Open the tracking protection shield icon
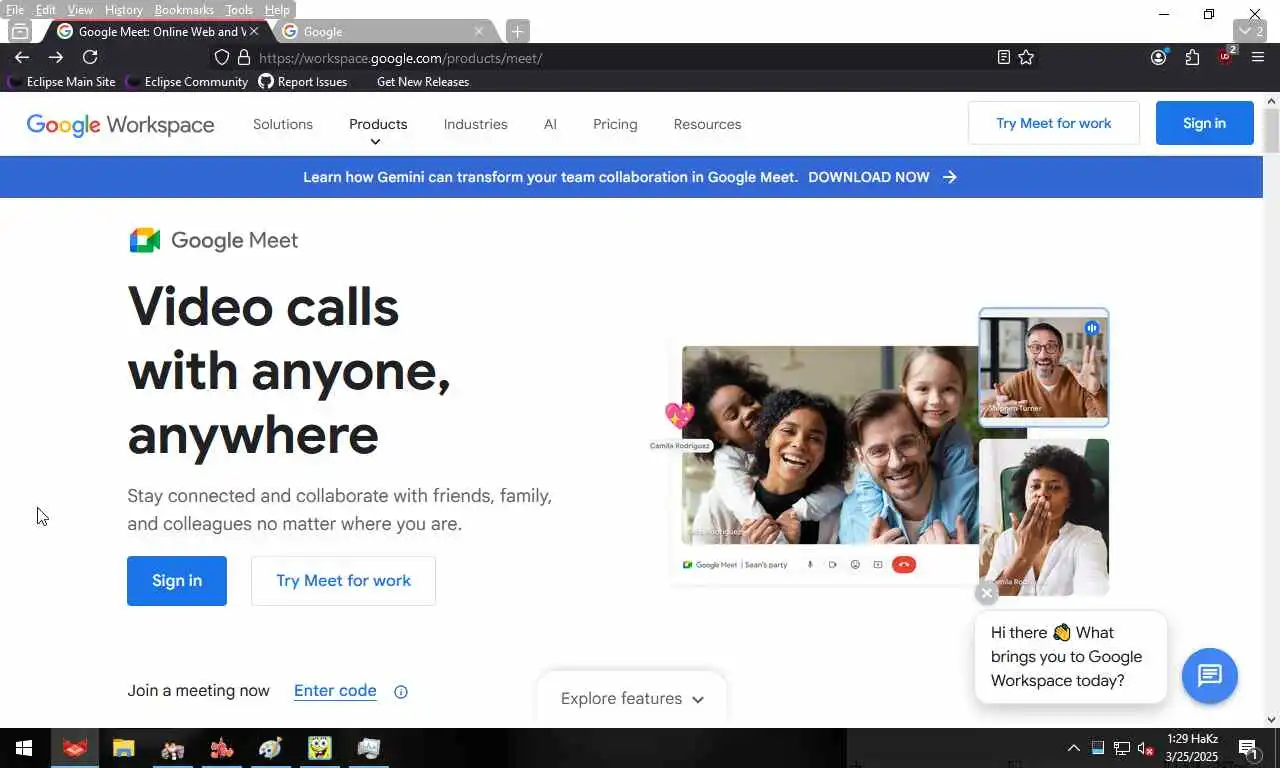Viewport: 1280px width, 768px height. tap(222, 58)
